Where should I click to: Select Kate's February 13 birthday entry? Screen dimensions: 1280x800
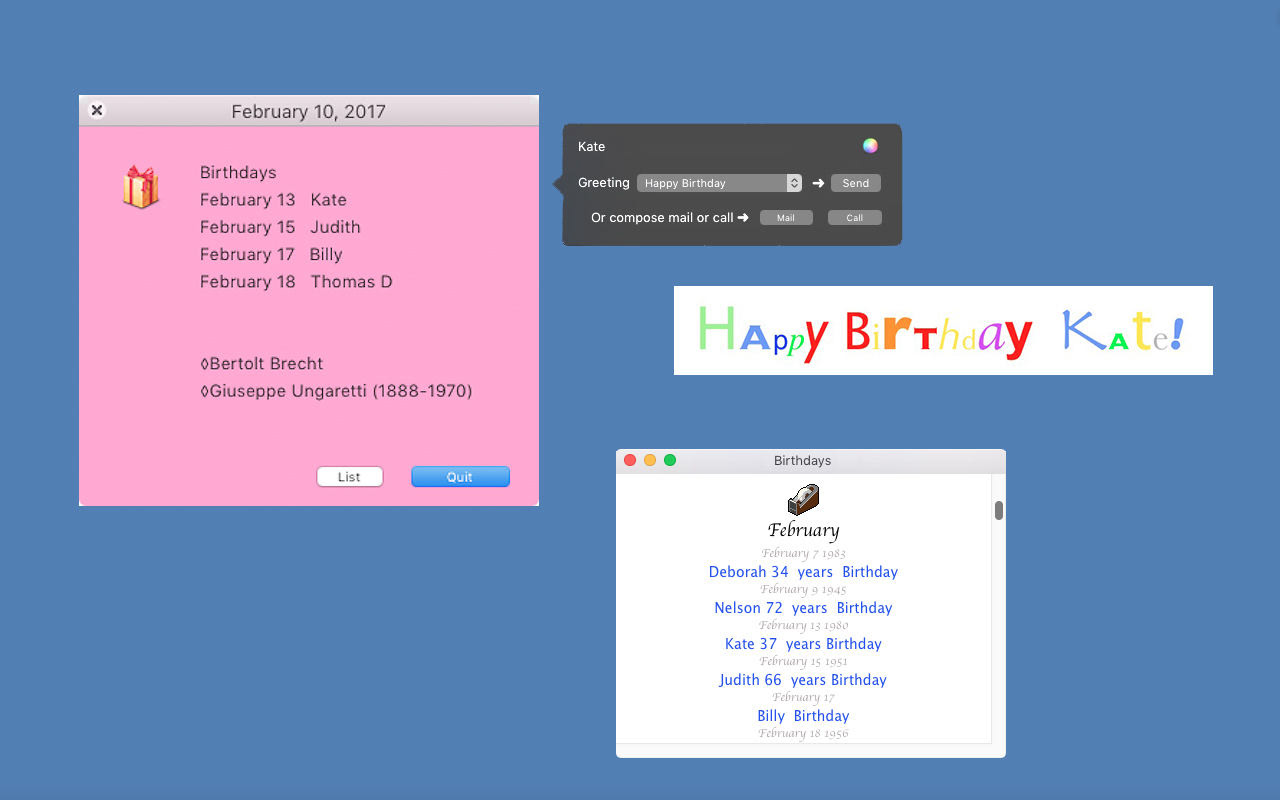pyautogui.click(x=273, y=200)
